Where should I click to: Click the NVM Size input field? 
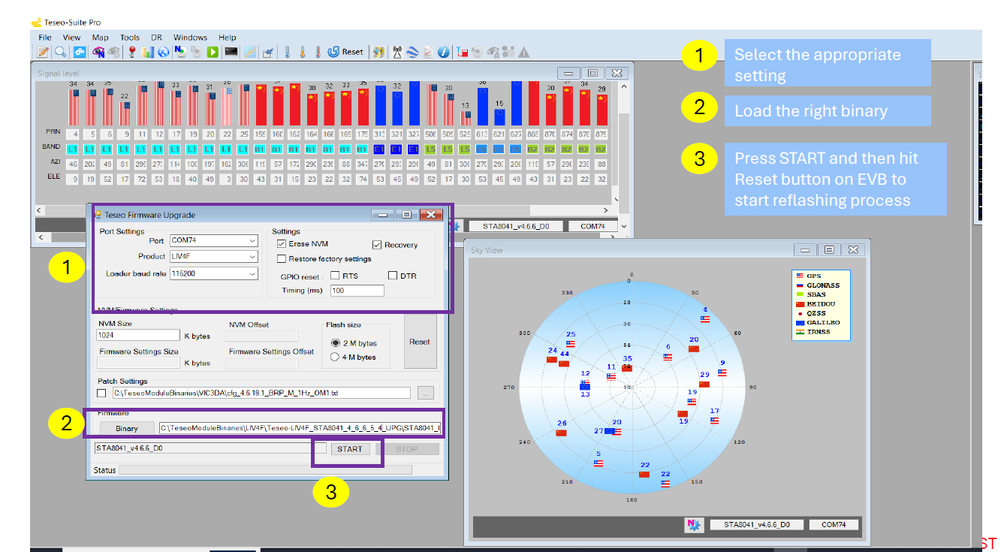[x=138, y=335]
